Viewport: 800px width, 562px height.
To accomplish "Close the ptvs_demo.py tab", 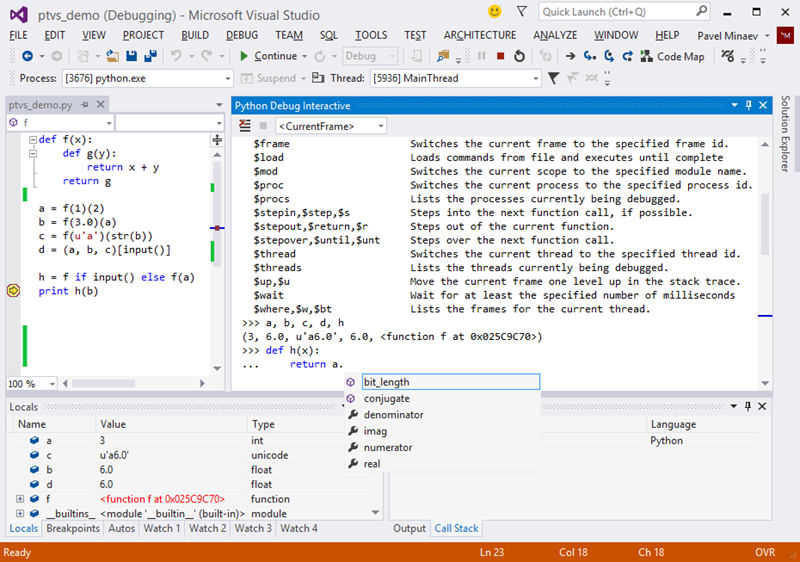I will coord(101,105).
